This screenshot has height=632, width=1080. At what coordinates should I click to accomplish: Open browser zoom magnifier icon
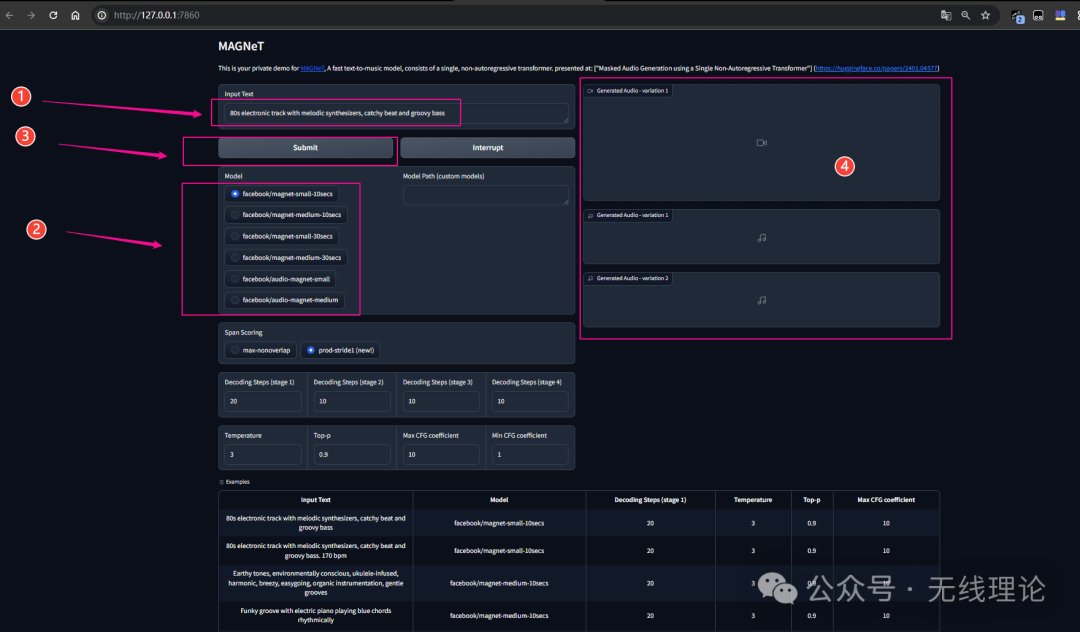click(x=966, y=15)
